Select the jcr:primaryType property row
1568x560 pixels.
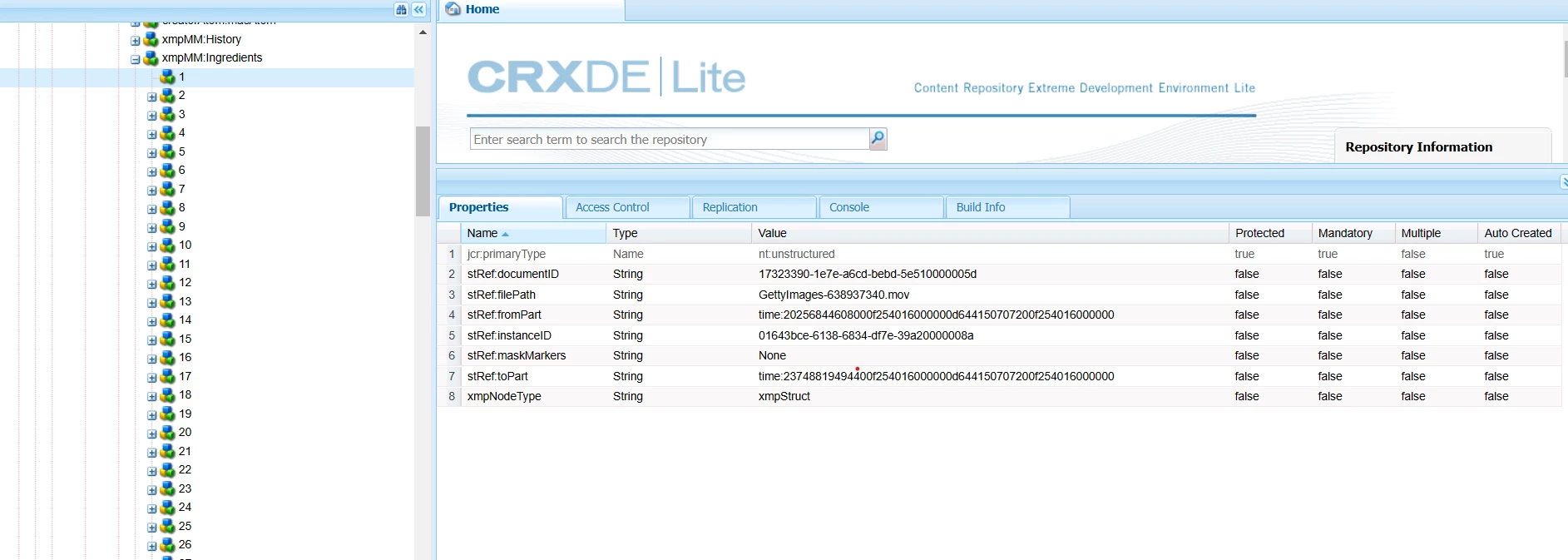tap(1000, 254)
